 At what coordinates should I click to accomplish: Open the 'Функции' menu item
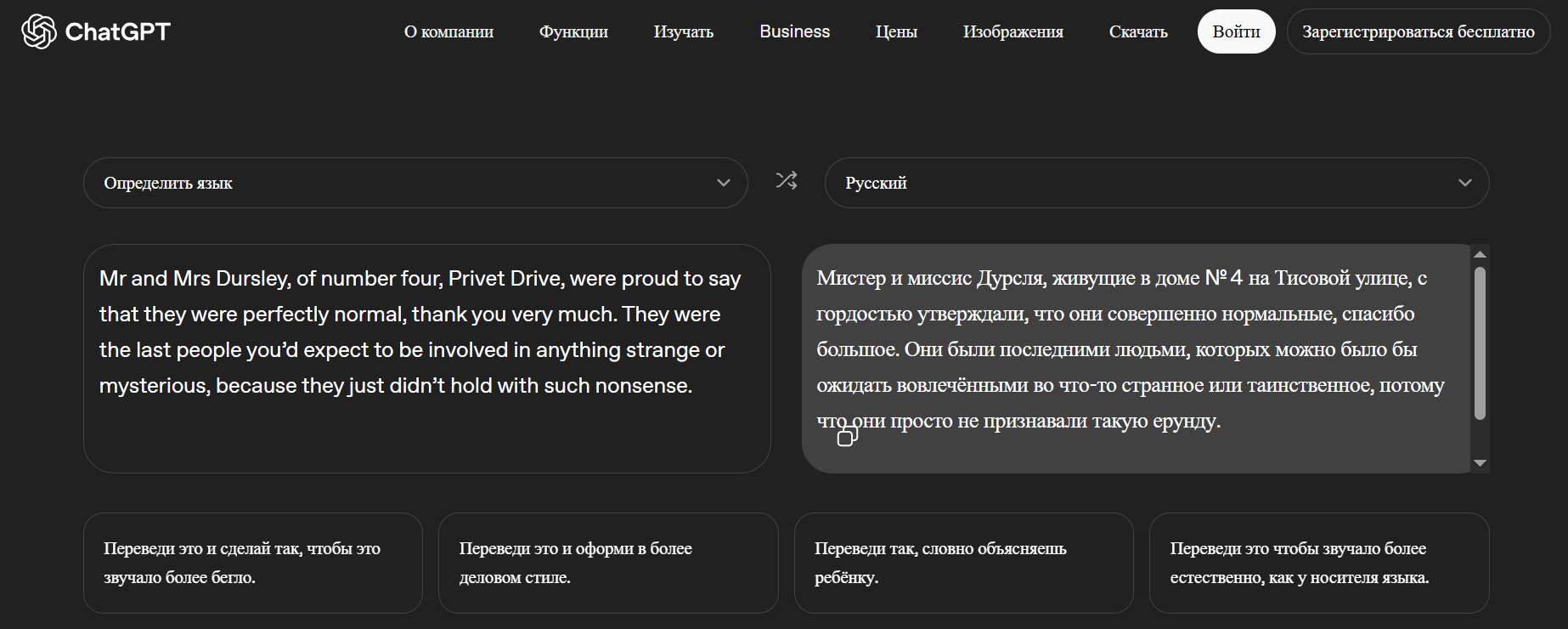(x=573, y=32)
